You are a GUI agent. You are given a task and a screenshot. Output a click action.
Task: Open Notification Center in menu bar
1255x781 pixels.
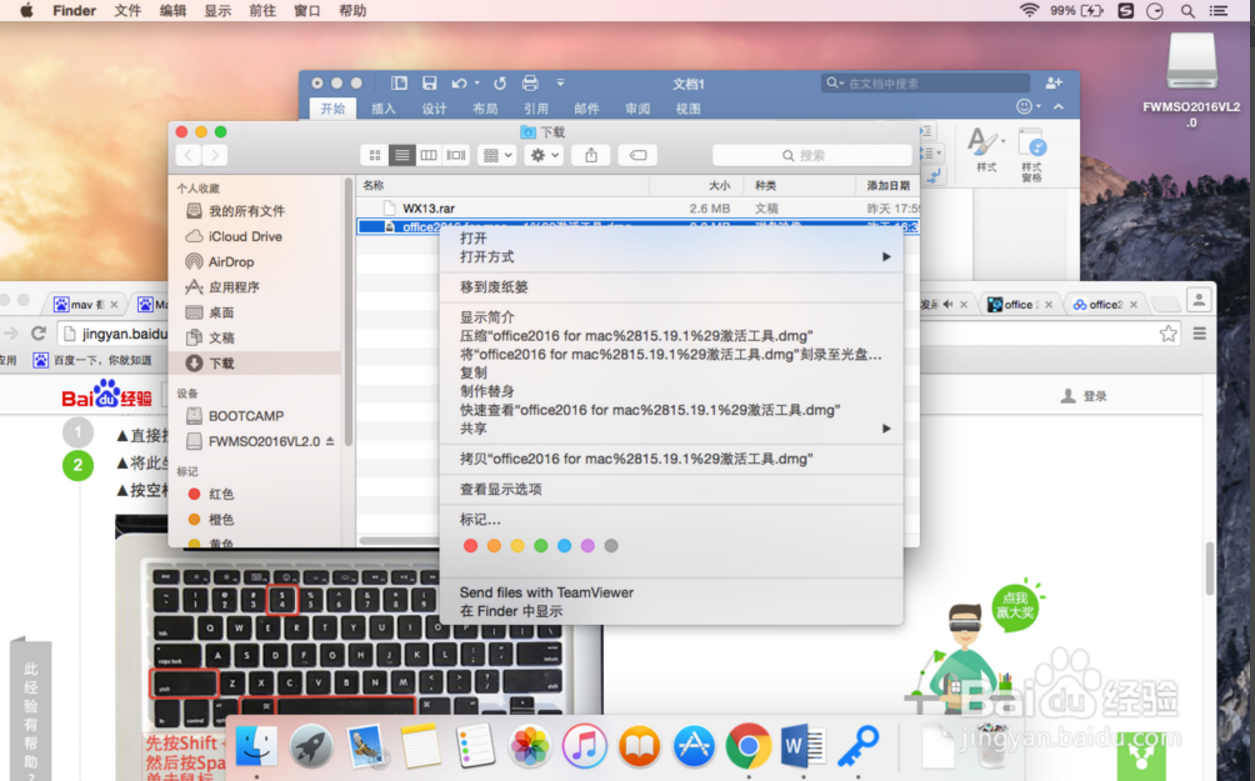click(x=1218, y=11)
